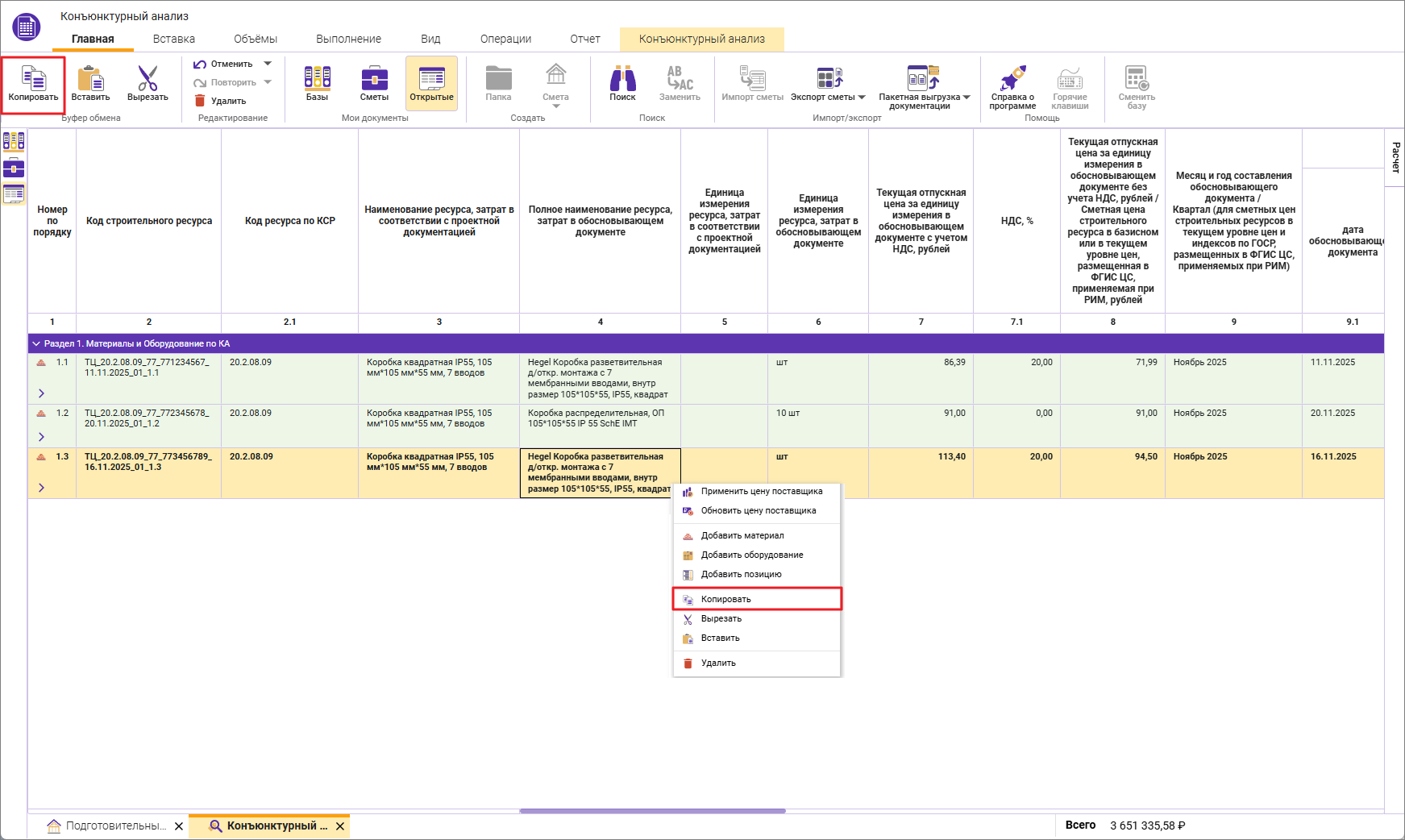Click the horizontal scrollbar below the table

coord(652,811)
